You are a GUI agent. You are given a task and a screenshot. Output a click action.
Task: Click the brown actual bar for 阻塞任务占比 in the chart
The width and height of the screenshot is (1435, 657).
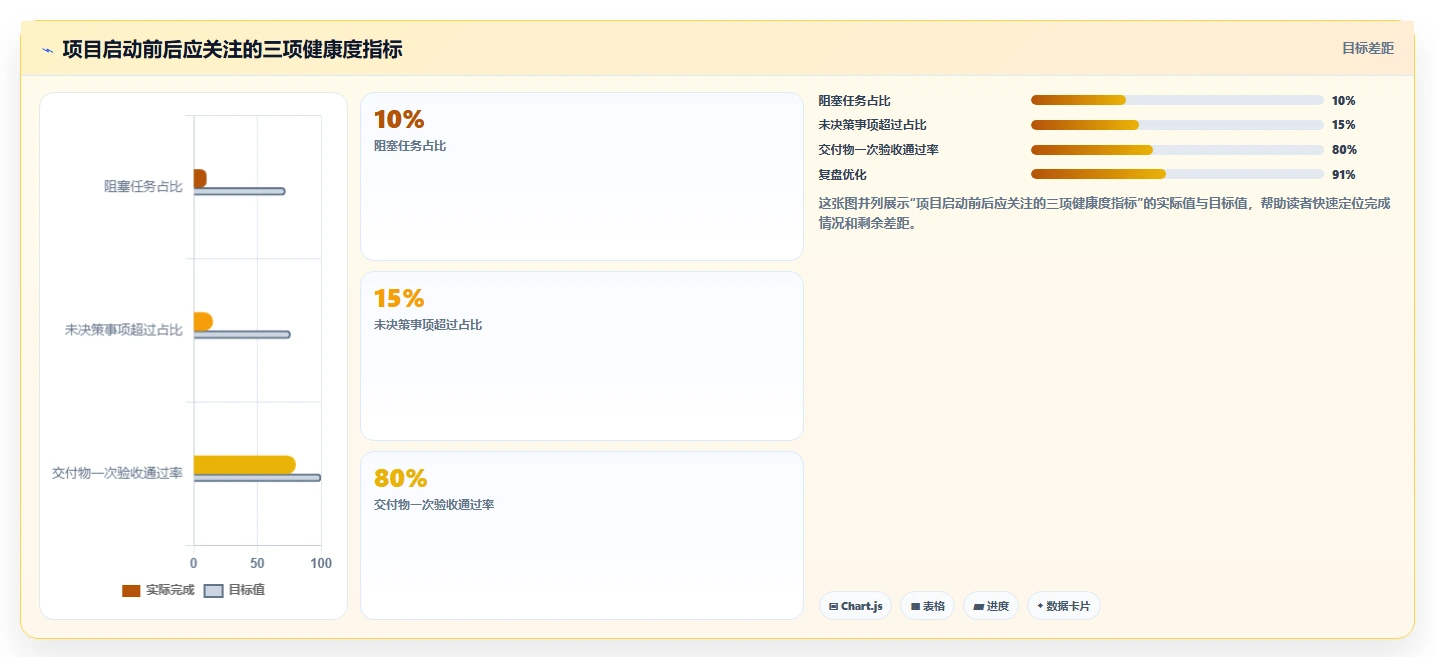click(x=200, y=178)
